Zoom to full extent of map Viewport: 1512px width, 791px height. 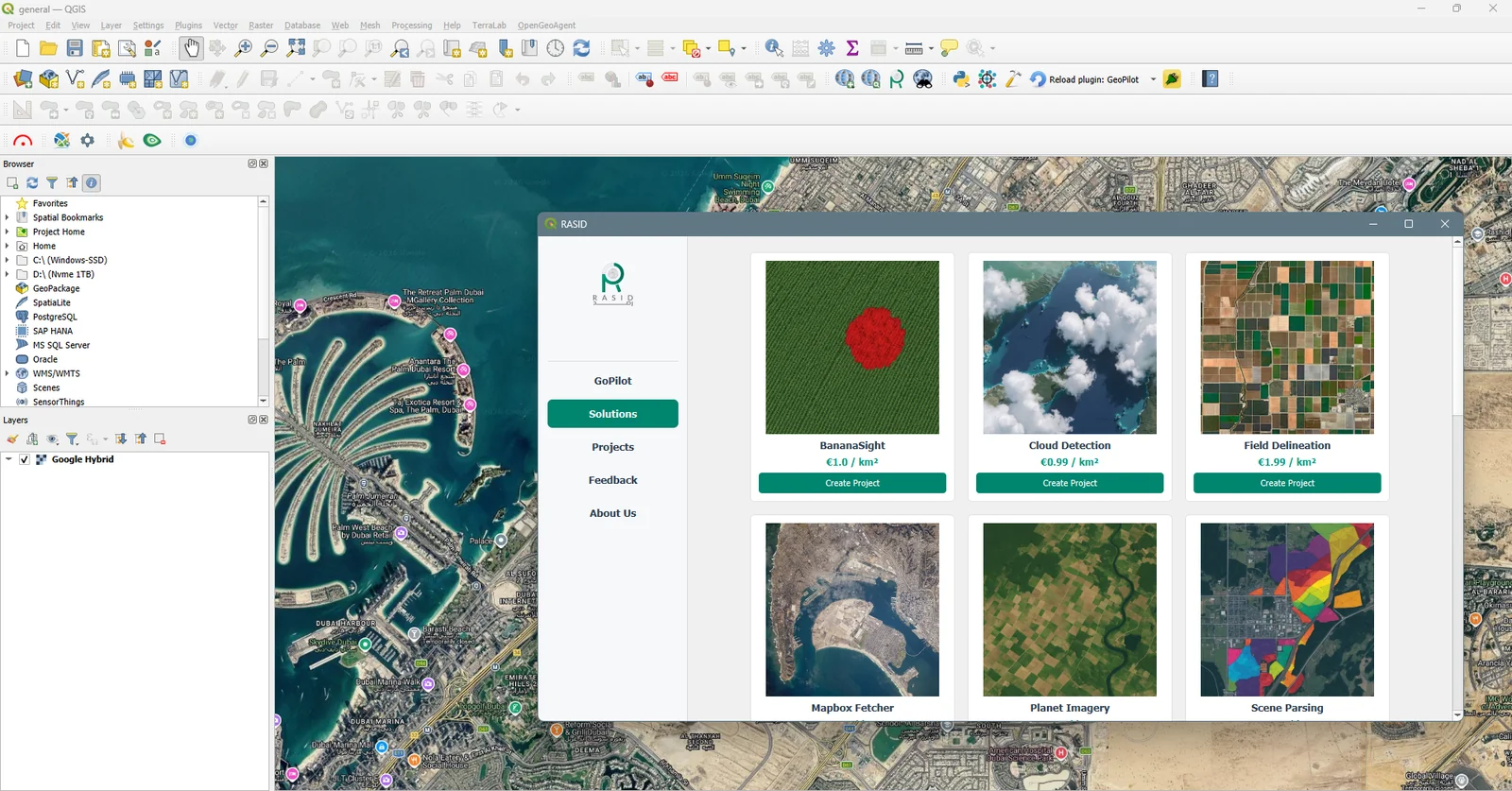click(x=296, y=48)
